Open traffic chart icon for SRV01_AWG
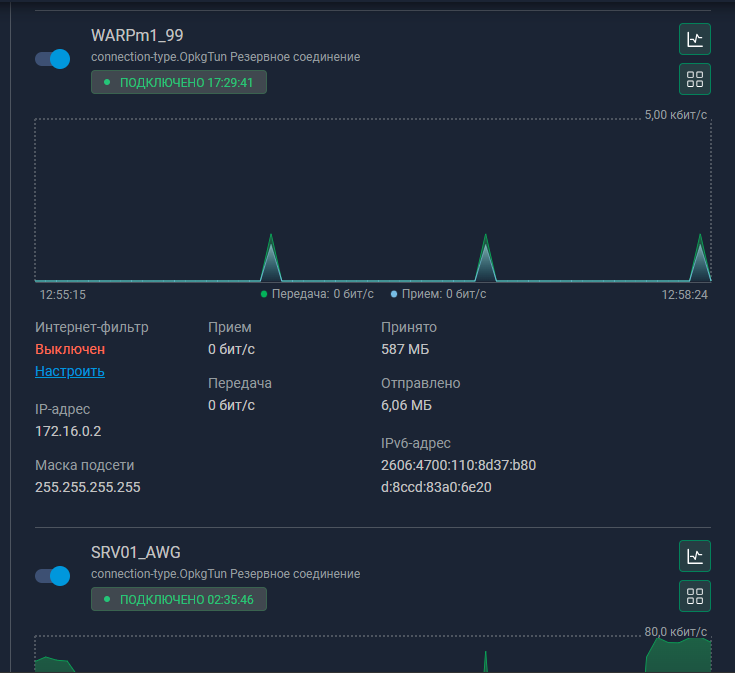The height and width of the screenshot is (673, 735). tap(694, 556)
